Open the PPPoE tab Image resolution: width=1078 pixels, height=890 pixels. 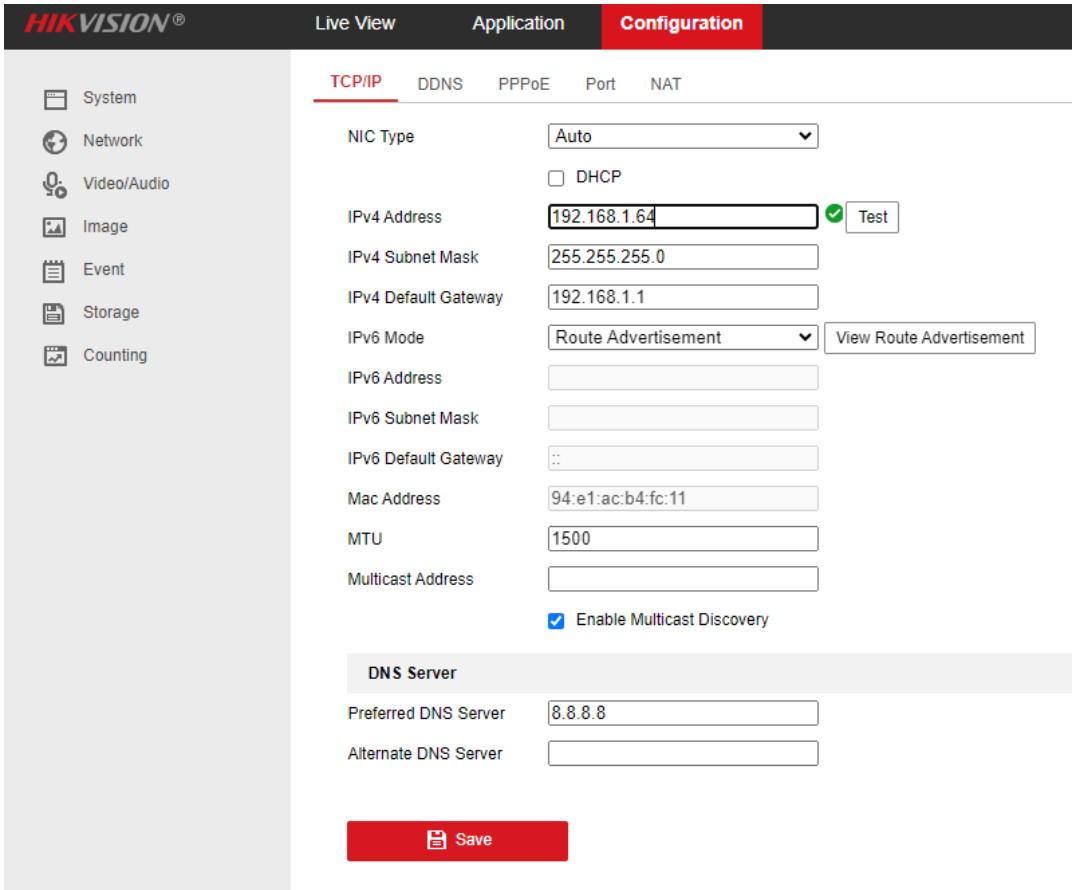524,84
